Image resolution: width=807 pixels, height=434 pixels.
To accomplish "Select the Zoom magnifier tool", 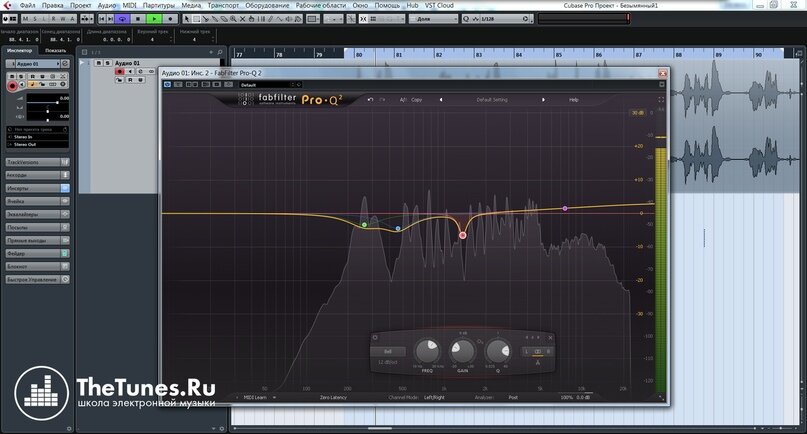I will tap(233, 19).
